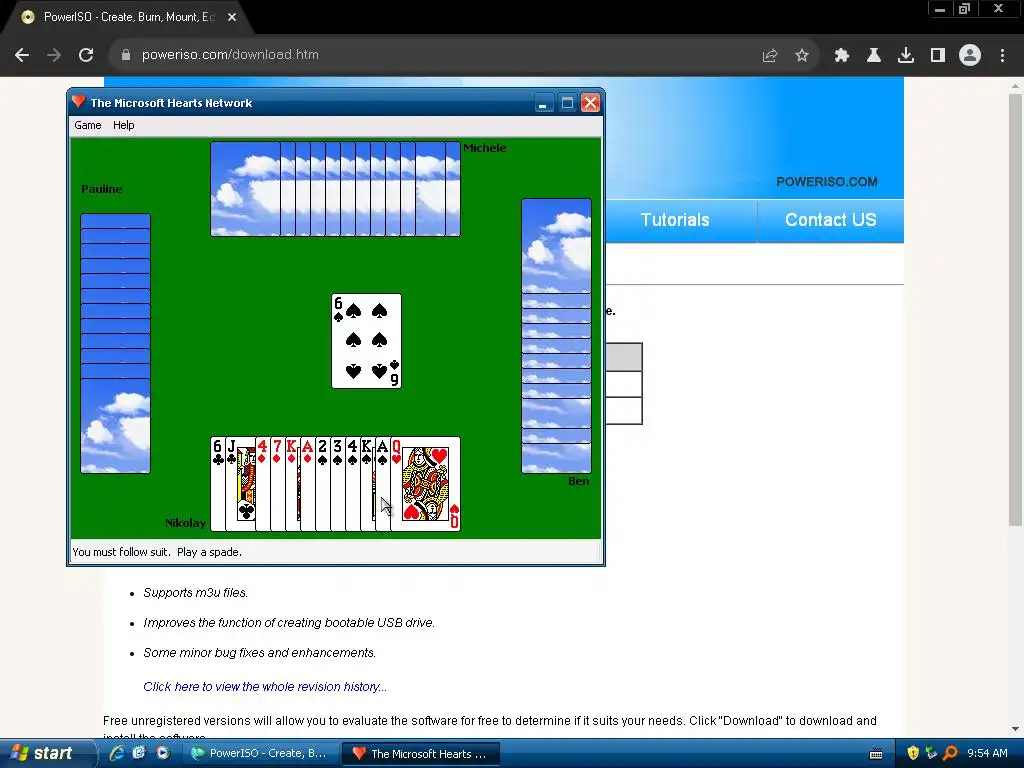
Task: Open the Chrome downloads icon
Action: pyautogui.click(x=906, y=56)
